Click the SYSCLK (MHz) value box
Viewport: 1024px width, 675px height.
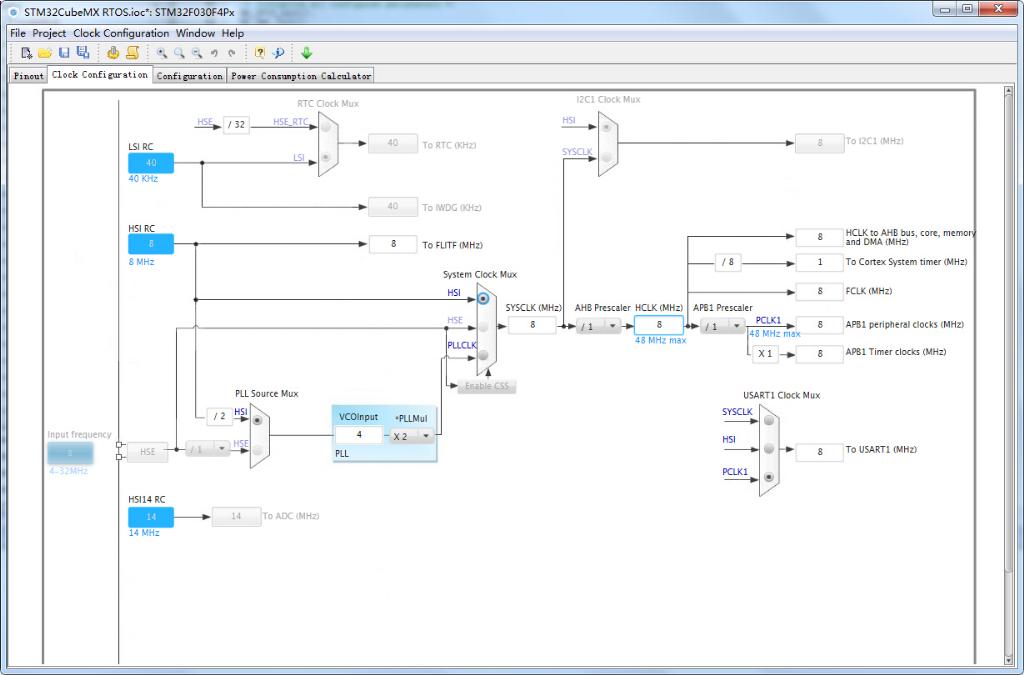pyautogui.click(x=532, y=324)
